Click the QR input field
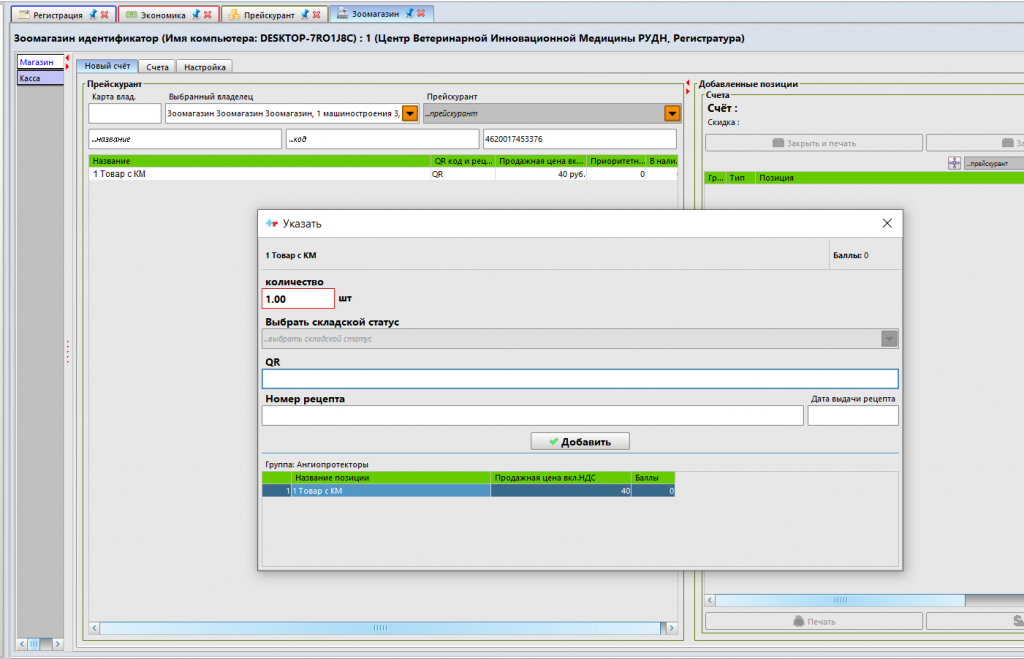 coord(580,379)
